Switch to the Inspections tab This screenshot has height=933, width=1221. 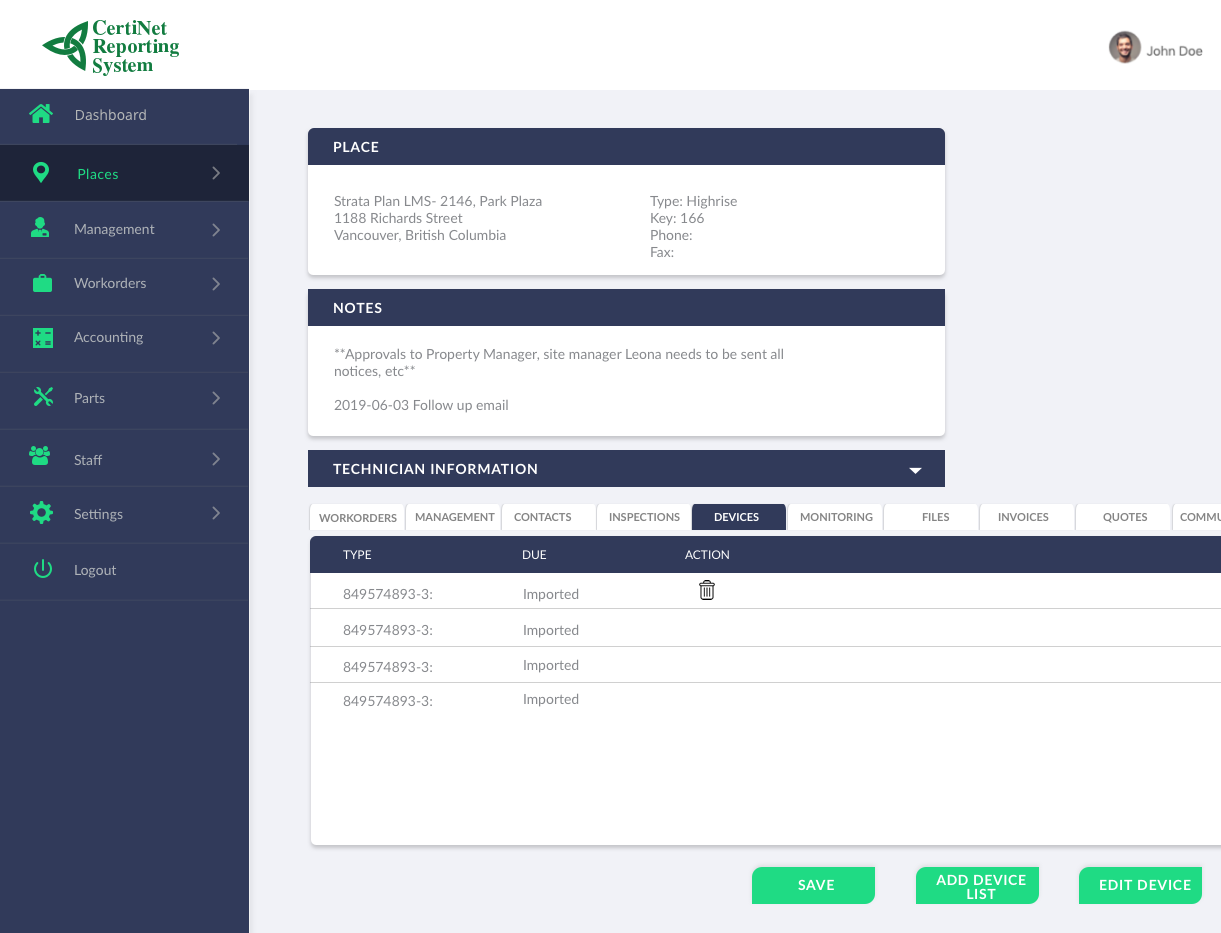coord(644,517)
